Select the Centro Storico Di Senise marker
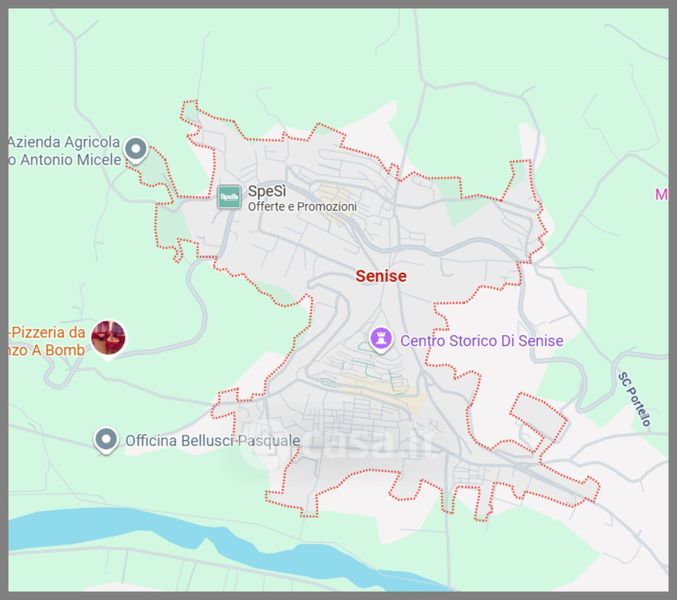677x600 pixels. (381, 339)
